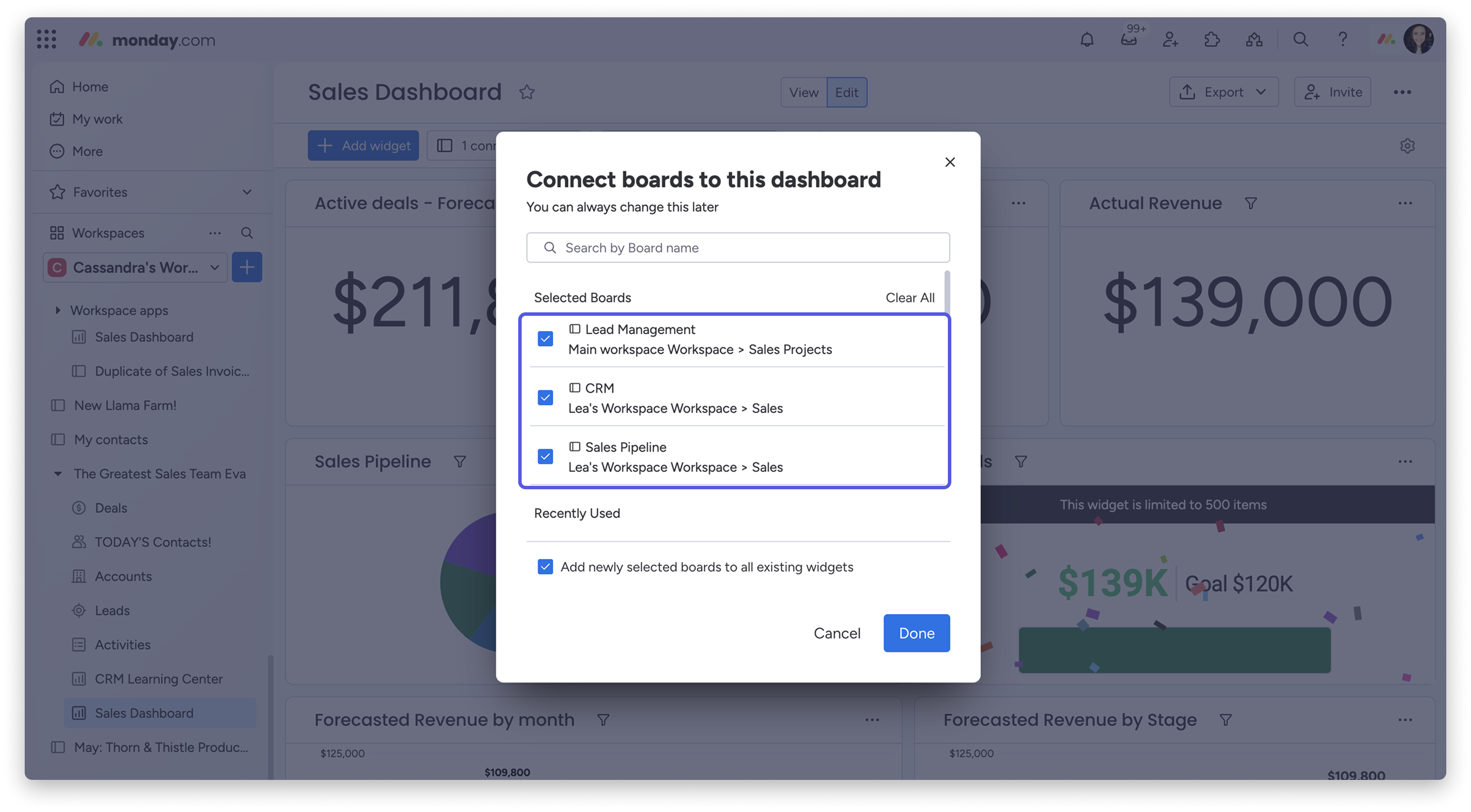This screenshot has width=1471, height=812.
Task: Close the Connect boards dialog
Action: [x=950, y=162]
